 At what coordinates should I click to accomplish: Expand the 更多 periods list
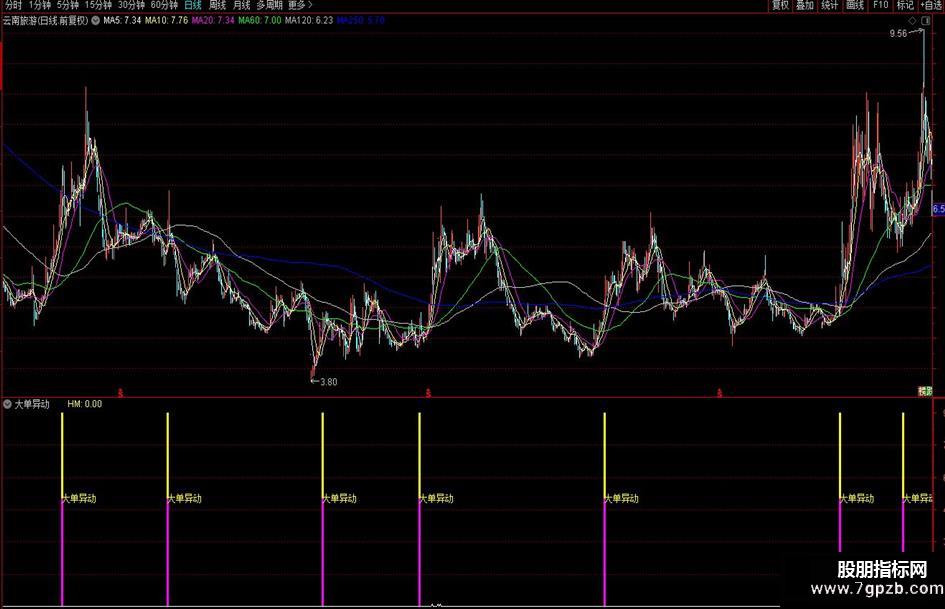point(300,5)
